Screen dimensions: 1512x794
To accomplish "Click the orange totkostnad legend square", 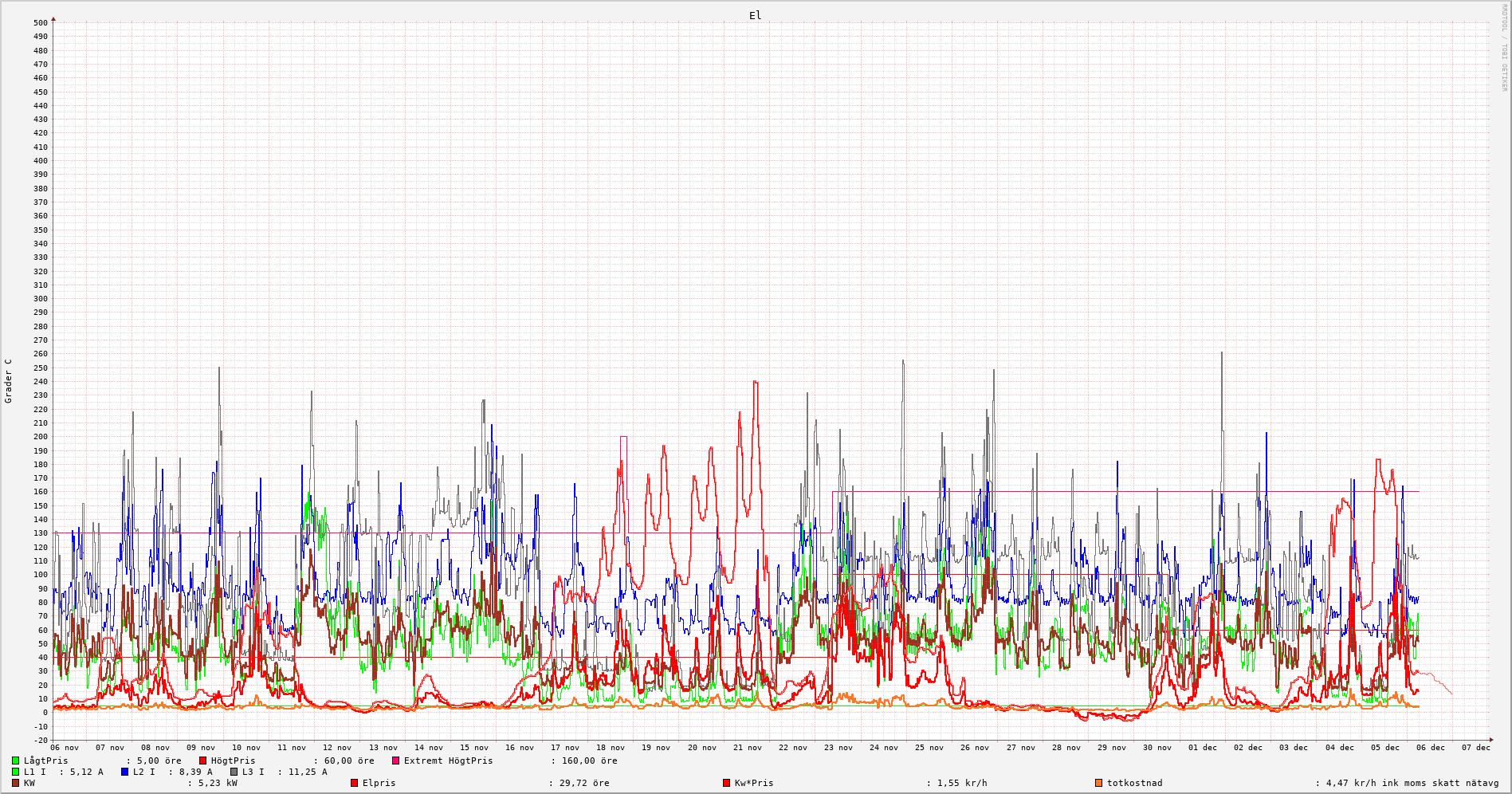I will pyautogui.click(x=1099, y=784).
